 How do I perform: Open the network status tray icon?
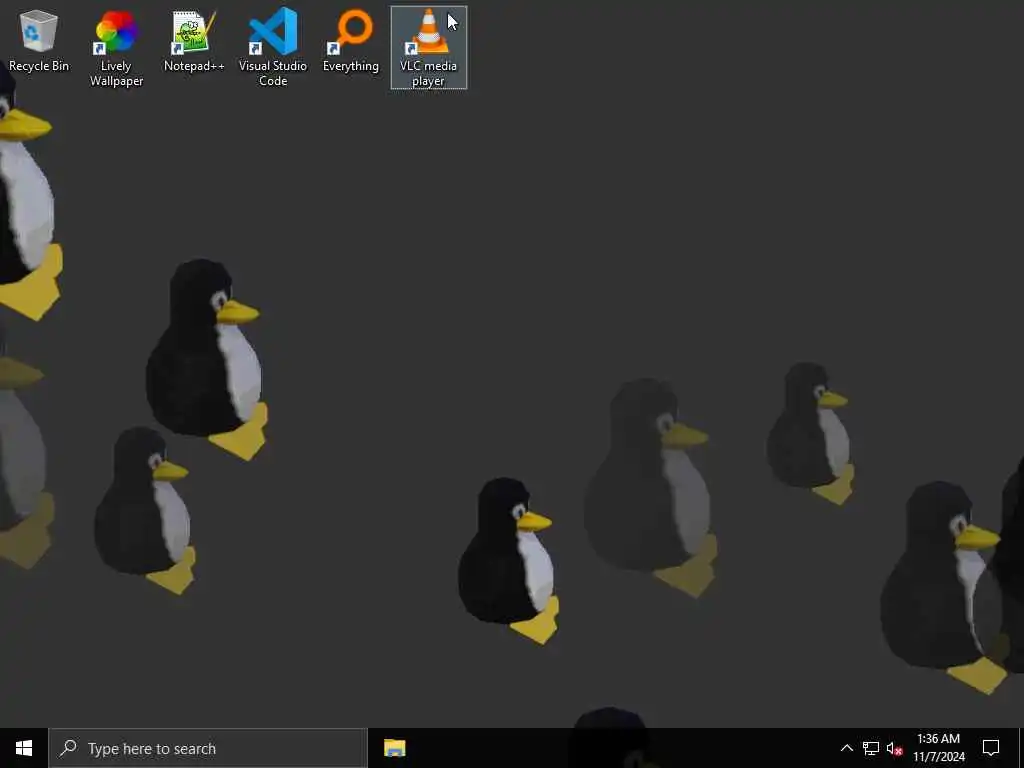[x=871, y=748]
